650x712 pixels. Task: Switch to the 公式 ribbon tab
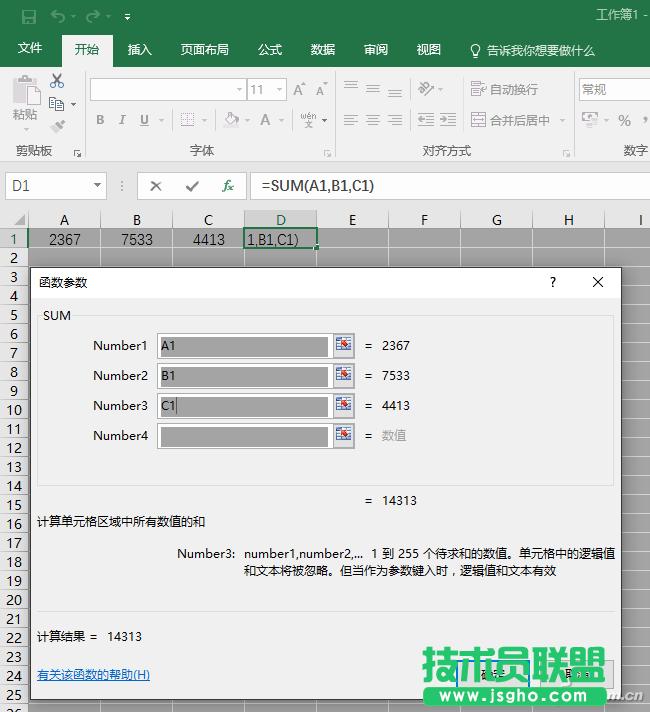pyautogui.click(x=270, y=50)
